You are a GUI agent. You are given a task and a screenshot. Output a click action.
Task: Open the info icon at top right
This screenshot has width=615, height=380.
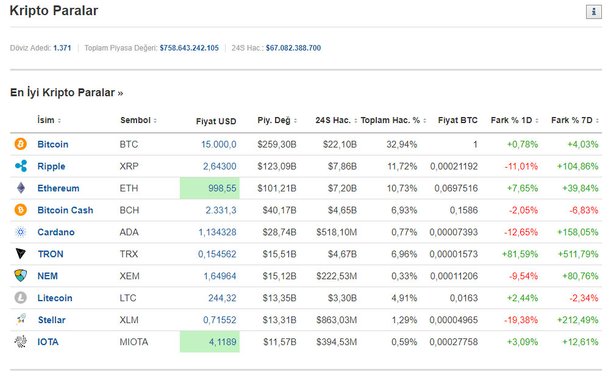[594, 11]
